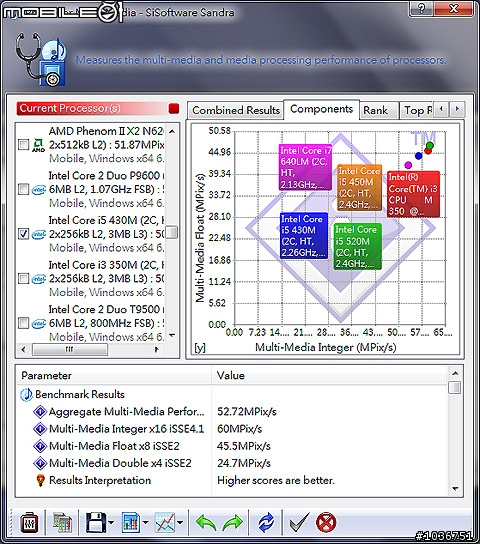Image resolution: width=480 pixels, height=544 pixels.
Task: Click the 60MPix/s integer value
Action: [239, 429]
